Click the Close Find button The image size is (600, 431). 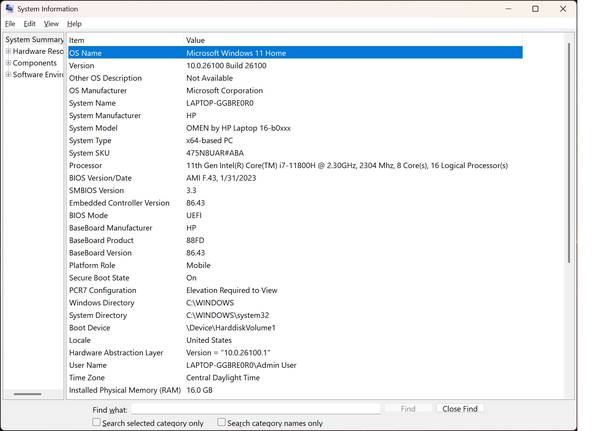tap(460, 409)
